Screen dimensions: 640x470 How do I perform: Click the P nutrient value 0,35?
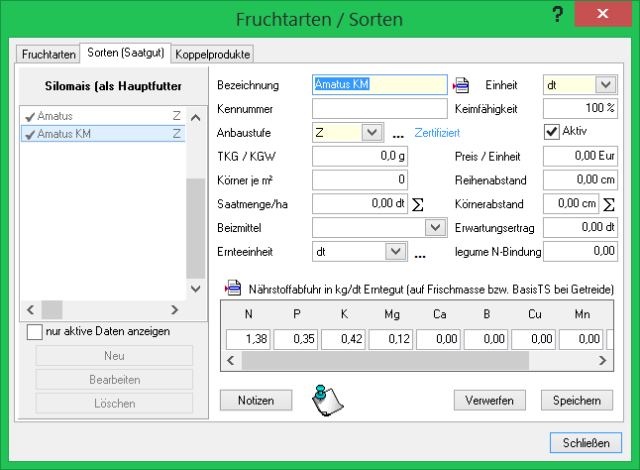click(296, 339)
